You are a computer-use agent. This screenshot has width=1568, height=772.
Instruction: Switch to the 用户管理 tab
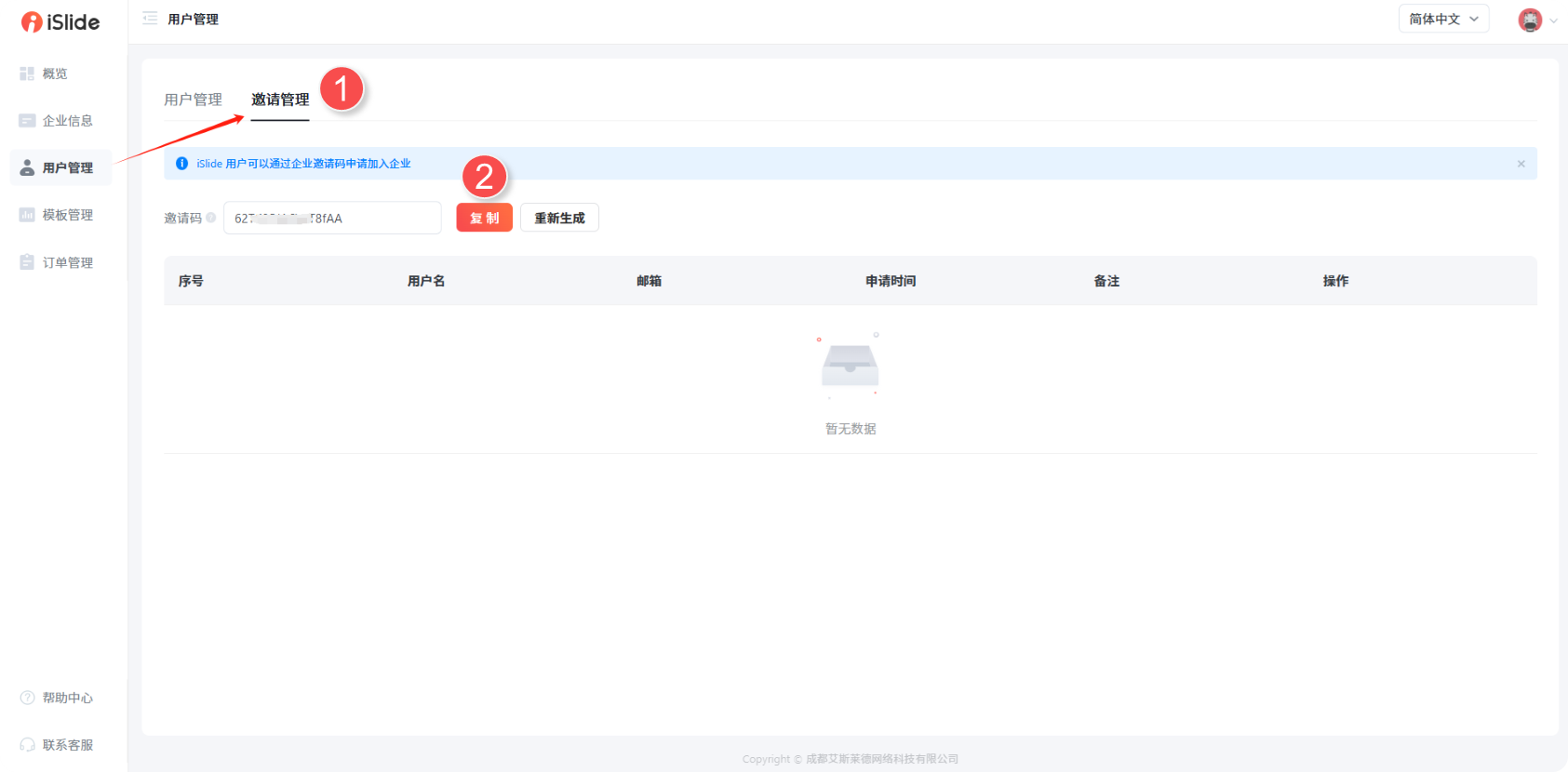point(193,100)
